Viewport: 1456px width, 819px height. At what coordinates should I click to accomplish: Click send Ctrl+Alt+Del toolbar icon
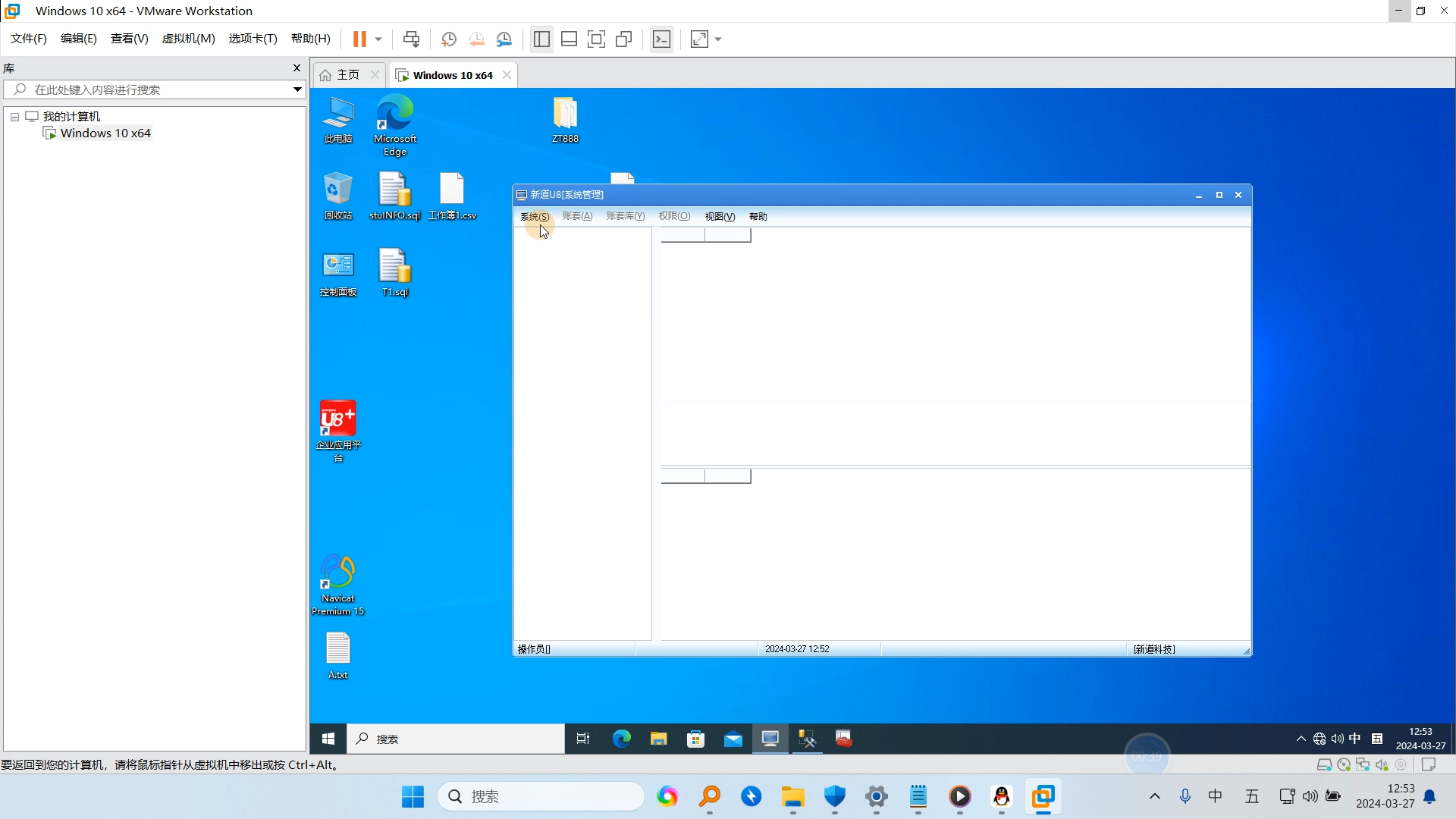411,39
